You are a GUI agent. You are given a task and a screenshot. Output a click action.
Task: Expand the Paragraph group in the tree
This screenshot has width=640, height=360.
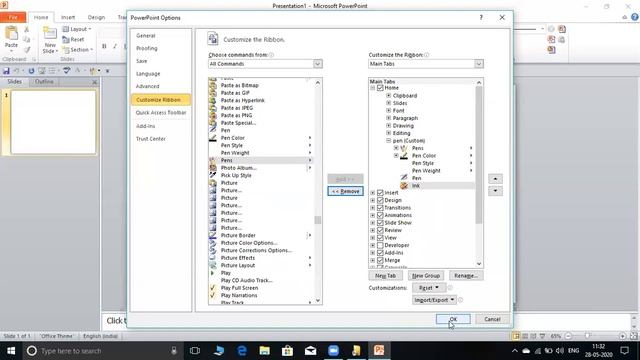[x=389, y=118]
